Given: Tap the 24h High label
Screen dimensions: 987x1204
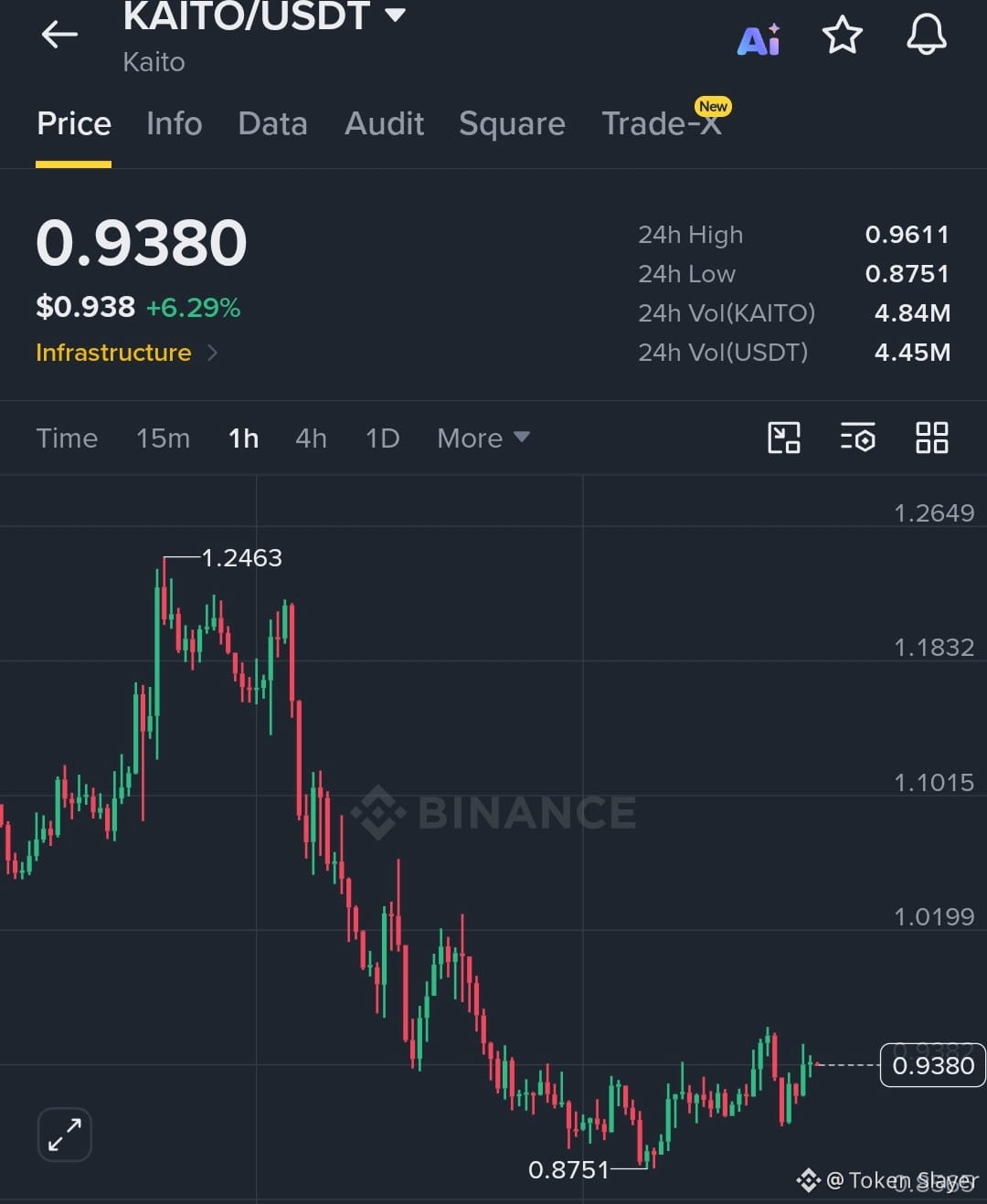Looking at the screenshot, I should pos(690,235).
